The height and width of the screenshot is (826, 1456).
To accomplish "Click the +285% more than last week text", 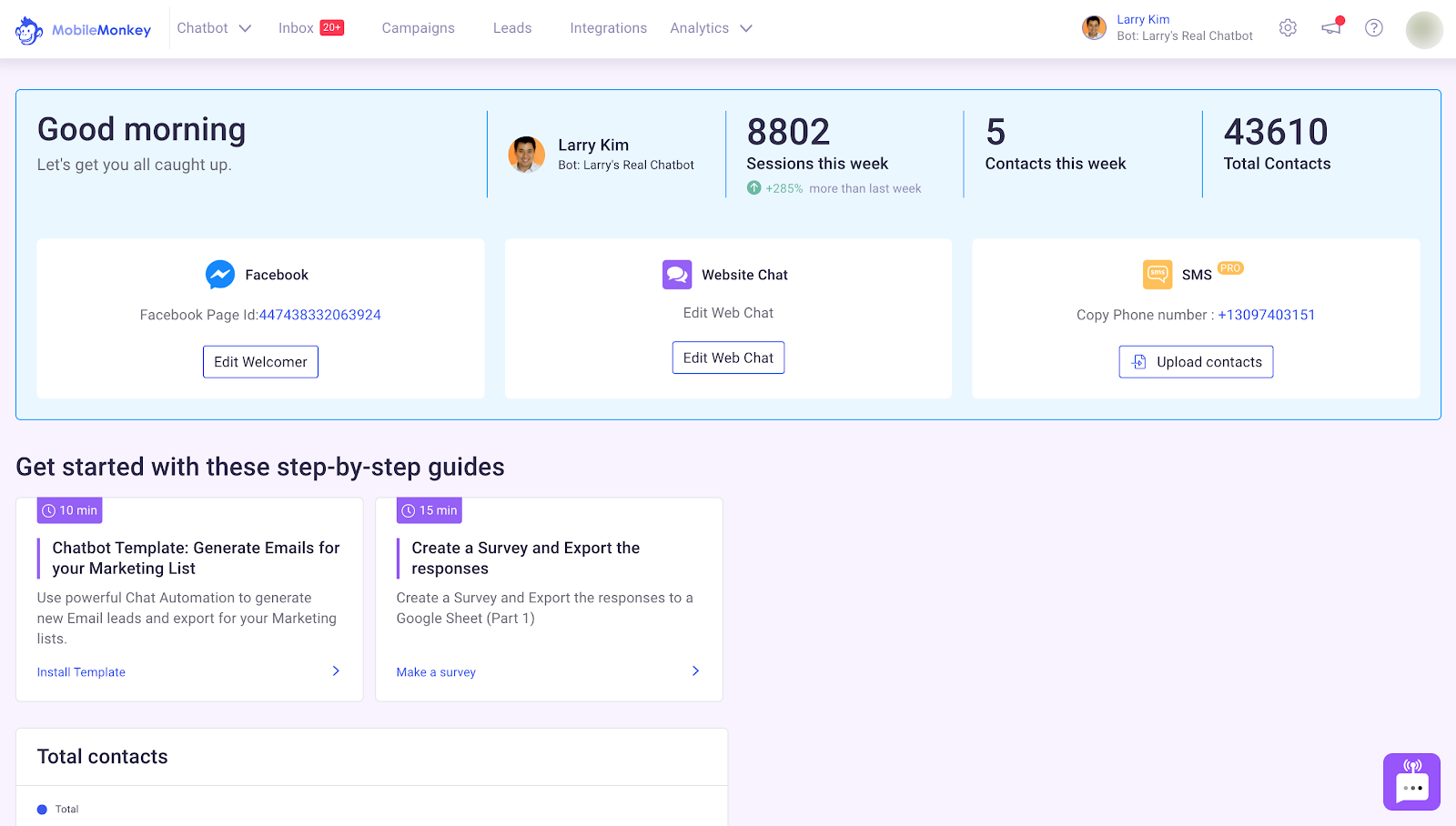I will pos(844,188).
